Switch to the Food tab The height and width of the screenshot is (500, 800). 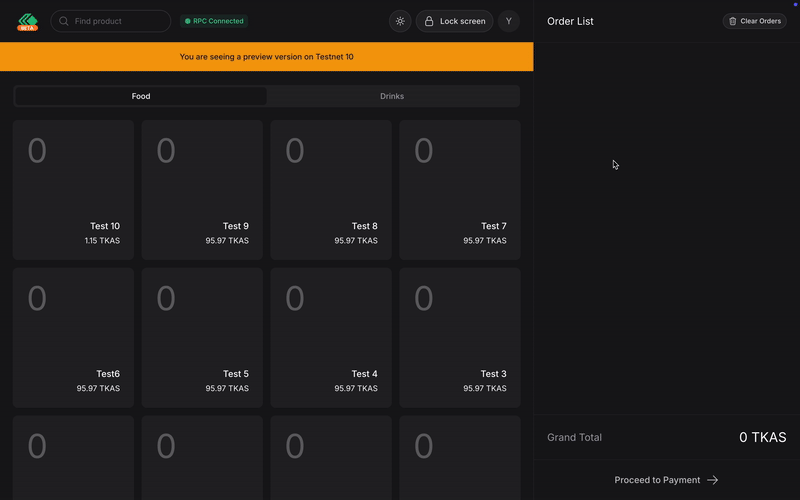(141, 96)
